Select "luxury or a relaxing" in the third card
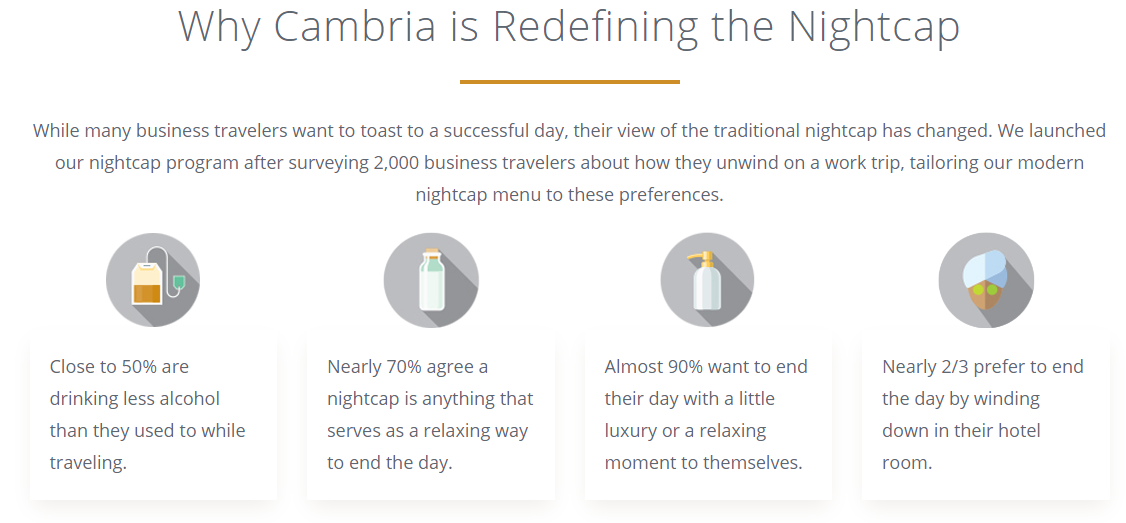This screenshot has height=523, width=1126. pyautogui.click(x=685, y=430)
